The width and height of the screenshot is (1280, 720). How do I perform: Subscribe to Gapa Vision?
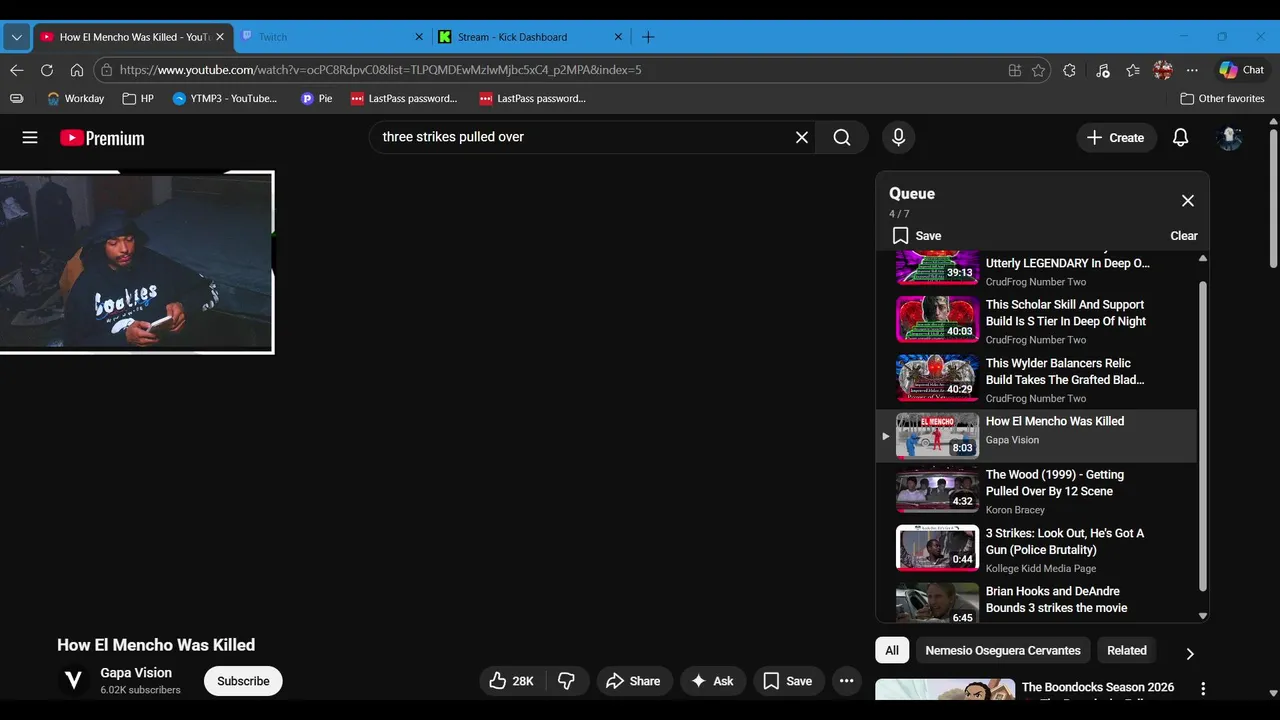click(243, 681)
